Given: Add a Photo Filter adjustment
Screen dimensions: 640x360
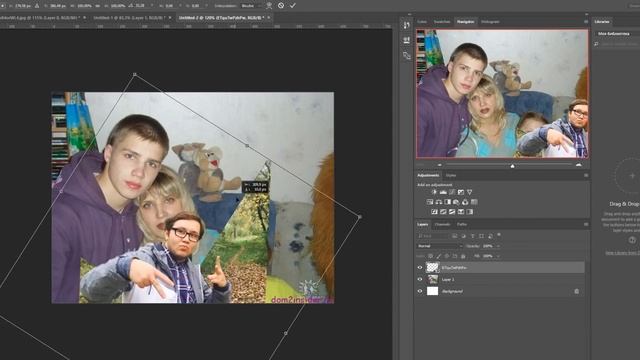Looking at the screenshot, I should click(456, 202).
